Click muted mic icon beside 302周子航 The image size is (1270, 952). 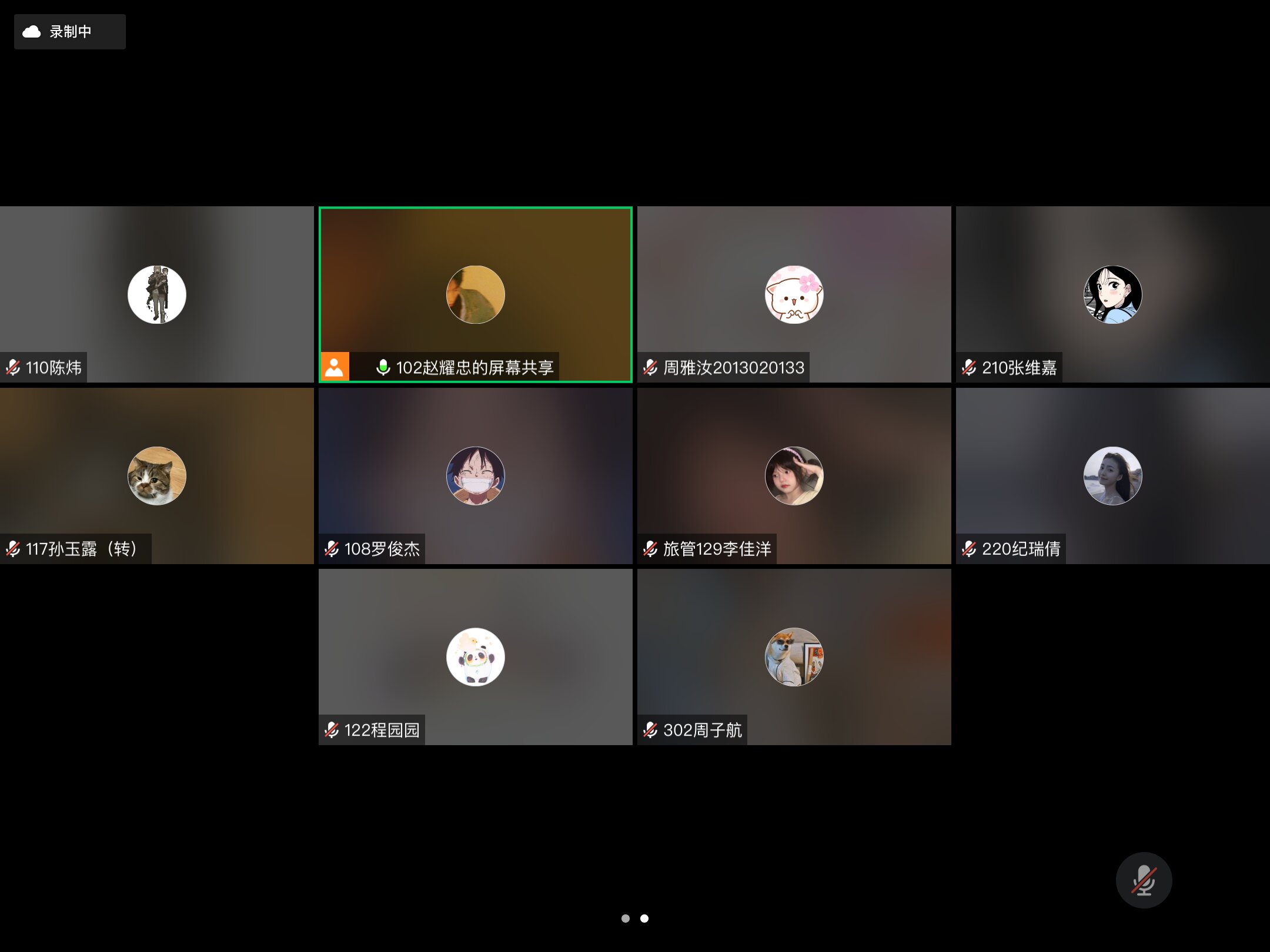point(650,730)
